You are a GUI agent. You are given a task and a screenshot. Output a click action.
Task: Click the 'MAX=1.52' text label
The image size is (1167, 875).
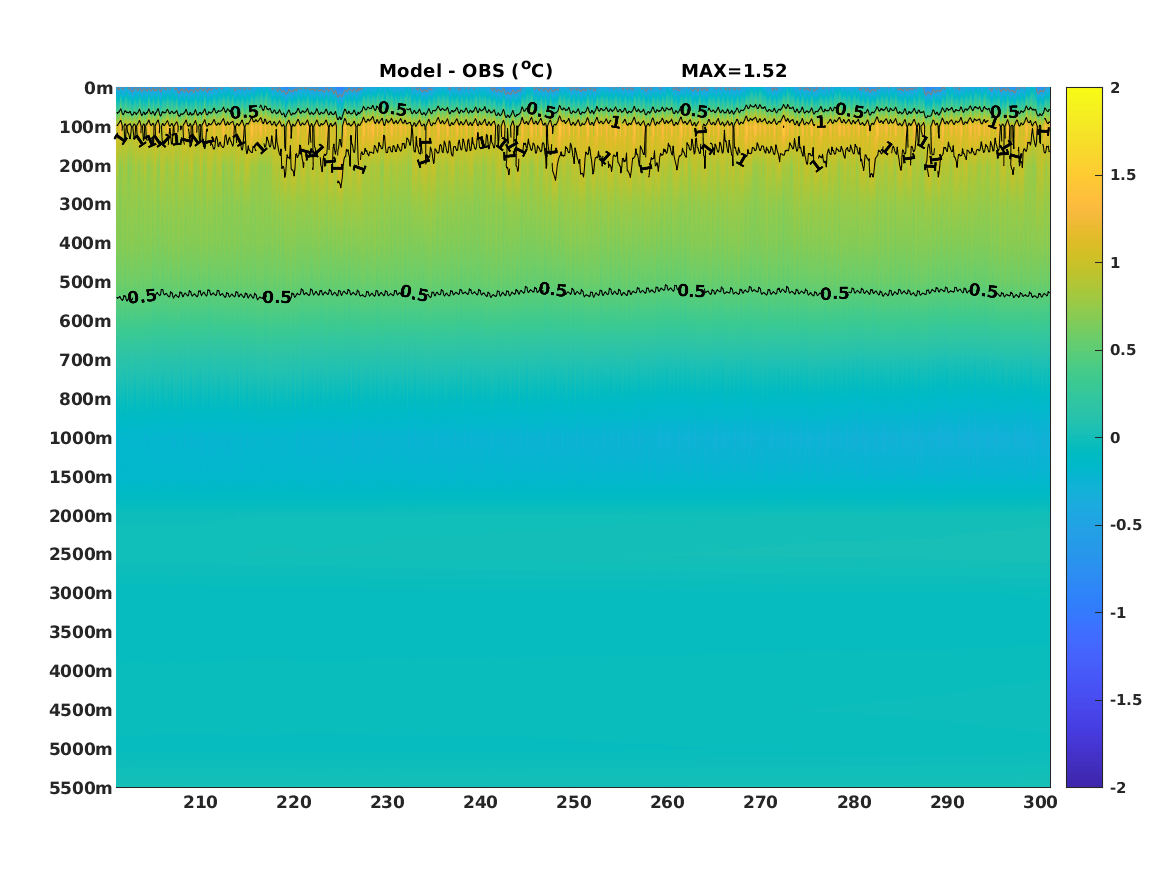734,71
